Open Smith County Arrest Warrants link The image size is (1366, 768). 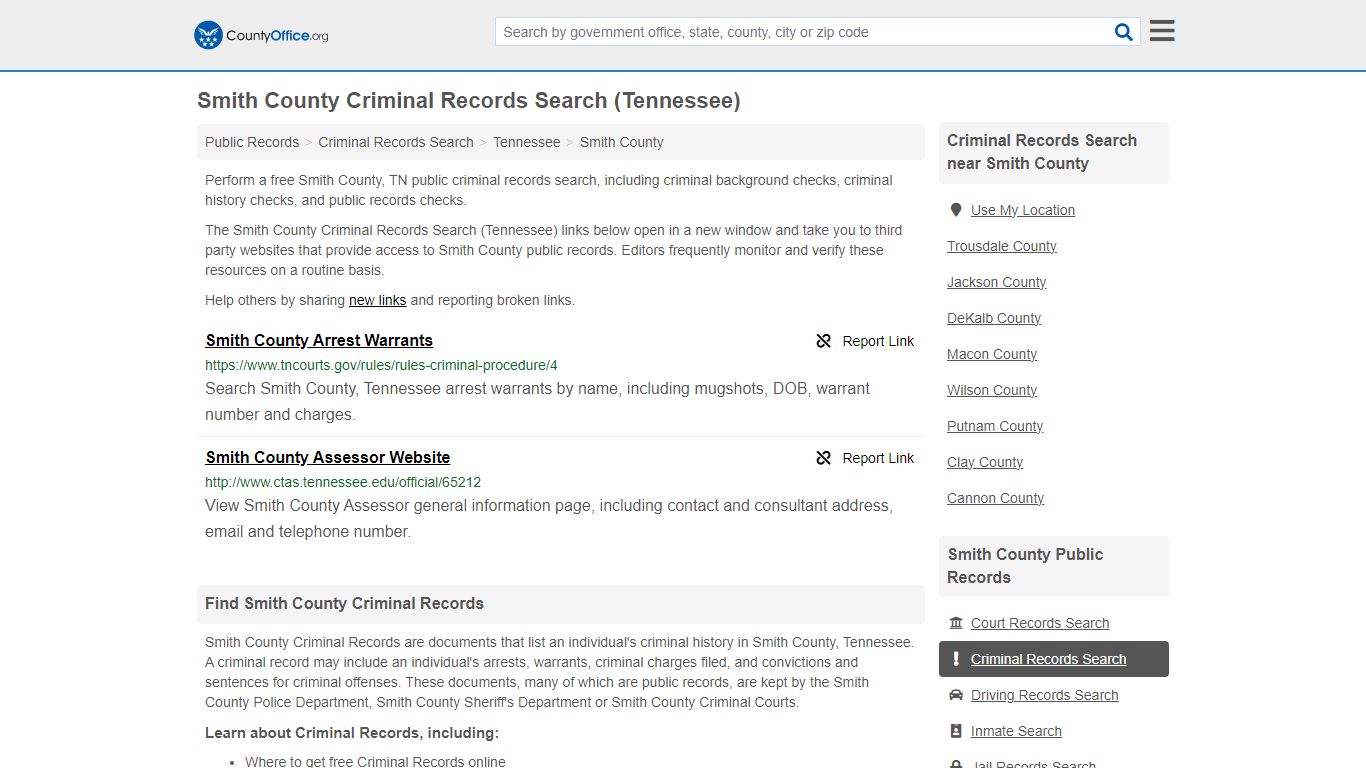pos(319,340)
